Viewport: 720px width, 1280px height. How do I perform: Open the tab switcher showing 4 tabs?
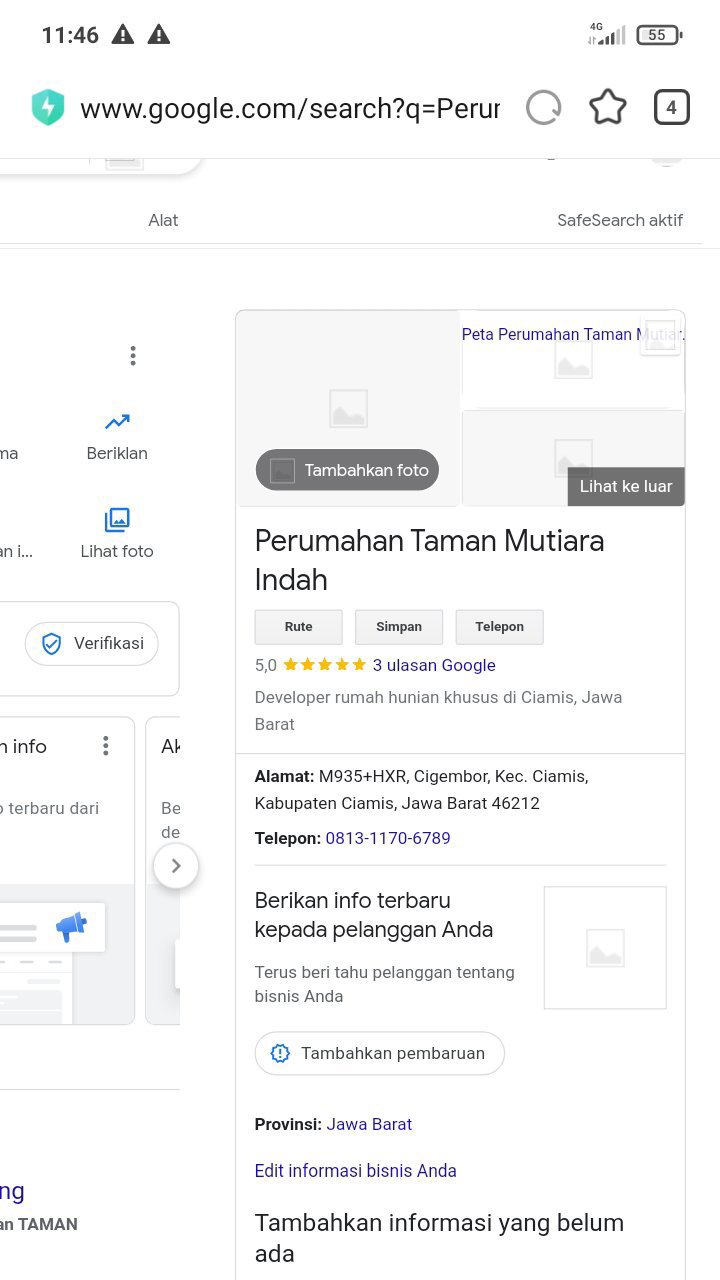[x=671, y=108]
